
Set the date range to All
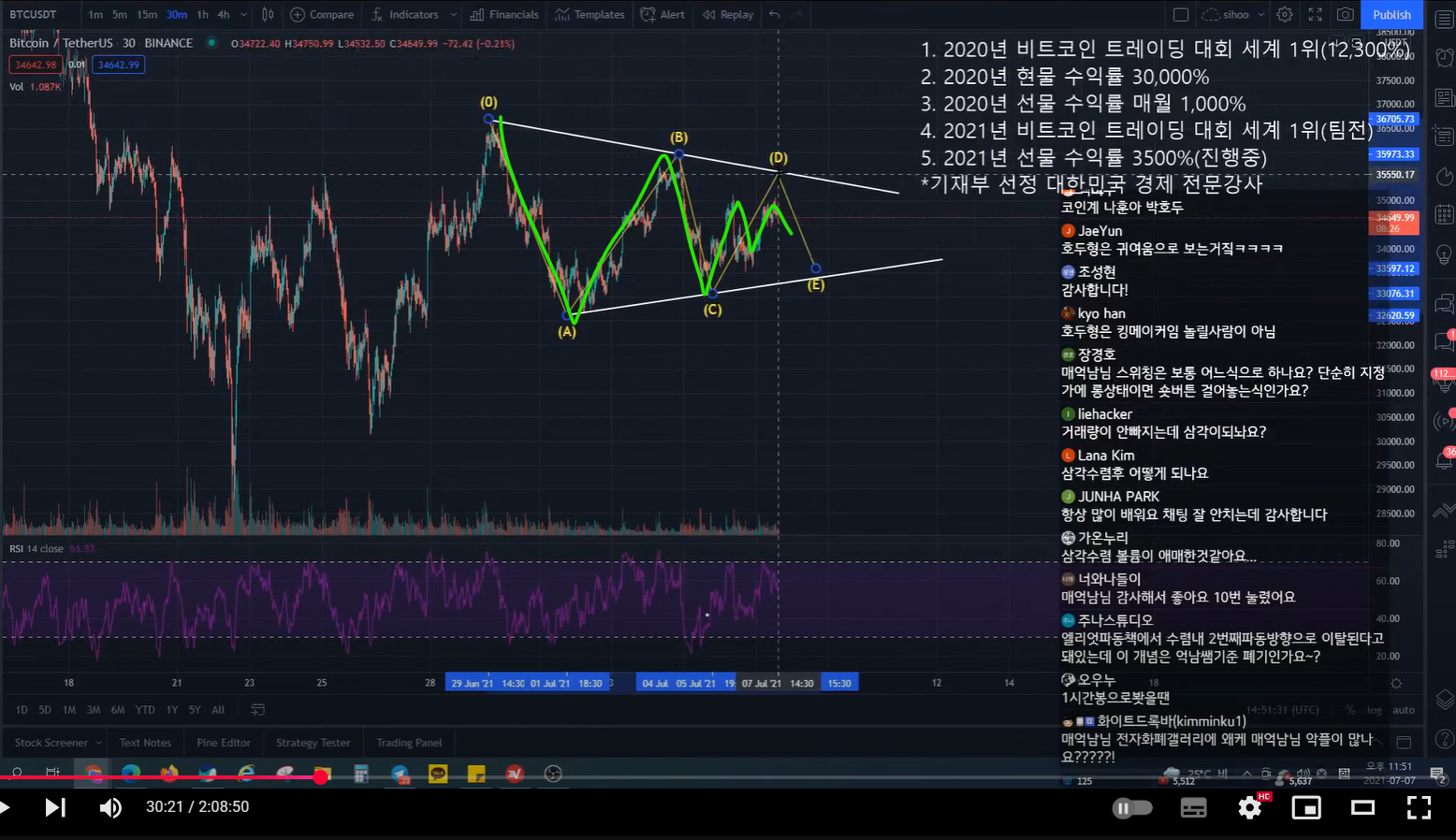[218, 710]
